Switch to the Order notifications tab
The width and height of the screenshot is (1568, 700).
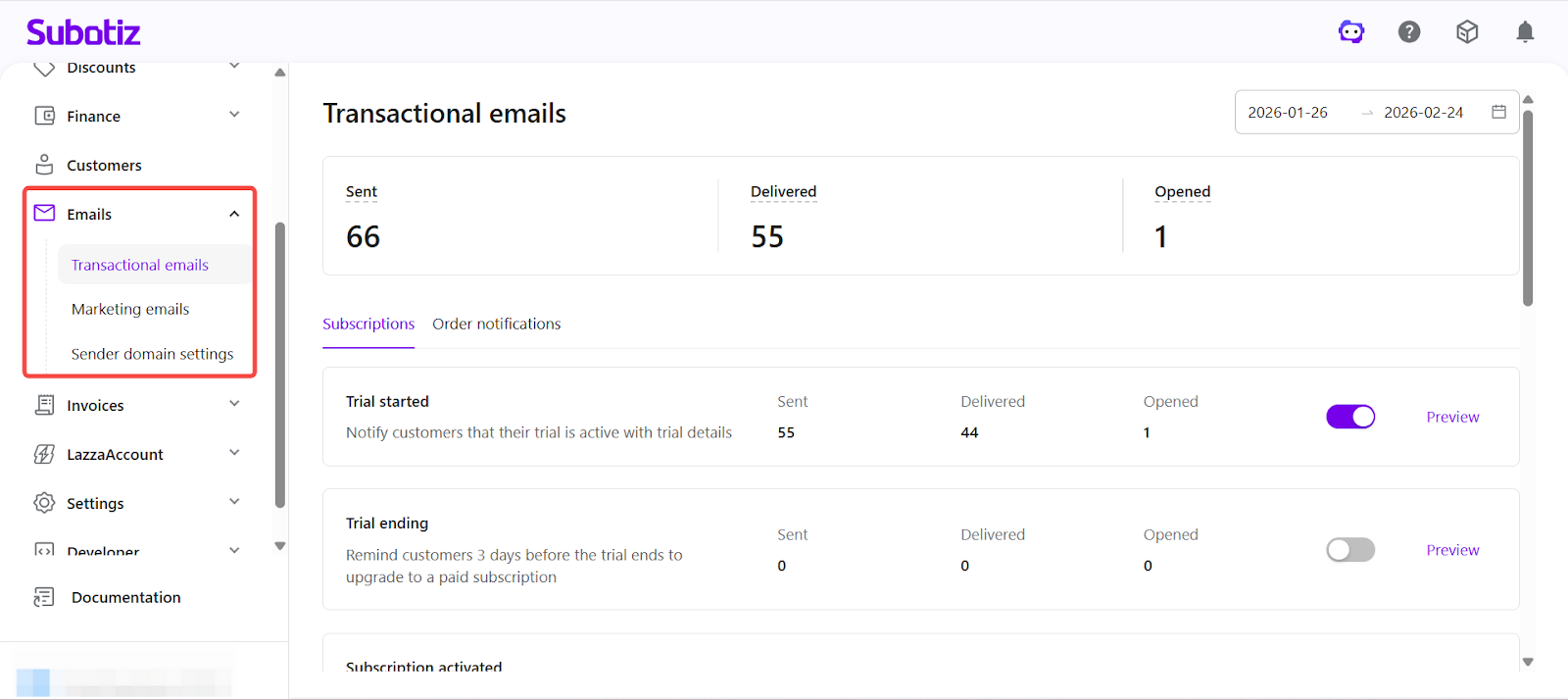pyautogui.click(x=496, y=324)
